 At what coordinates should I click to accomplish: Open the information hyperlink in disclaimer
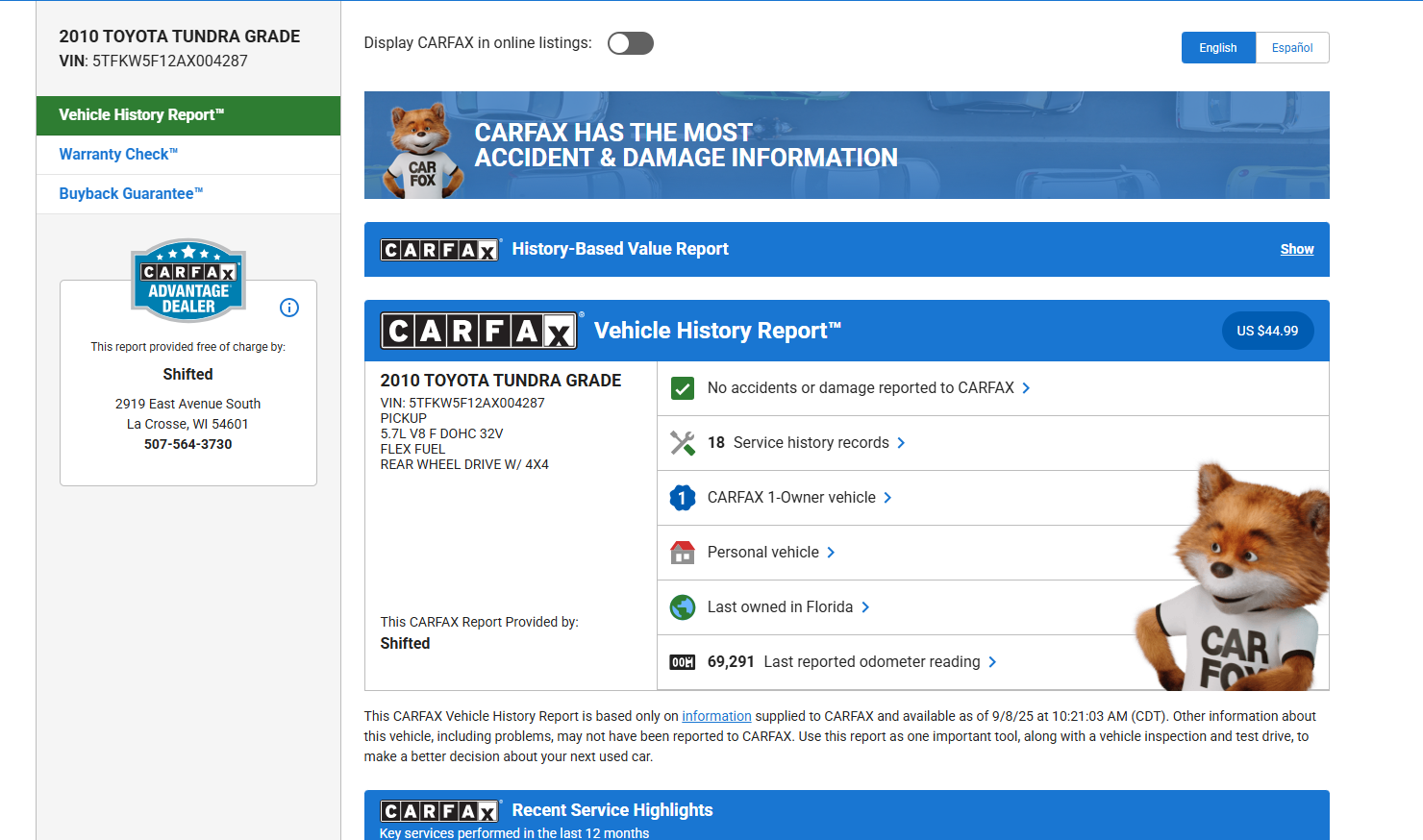[x=716, y=716]
